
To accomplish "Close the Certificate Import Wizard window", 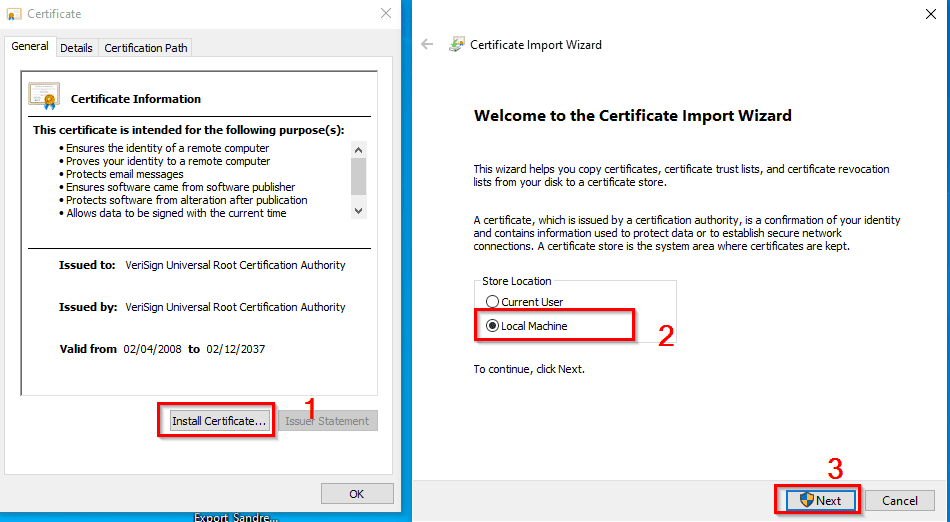I will point(930,14).
